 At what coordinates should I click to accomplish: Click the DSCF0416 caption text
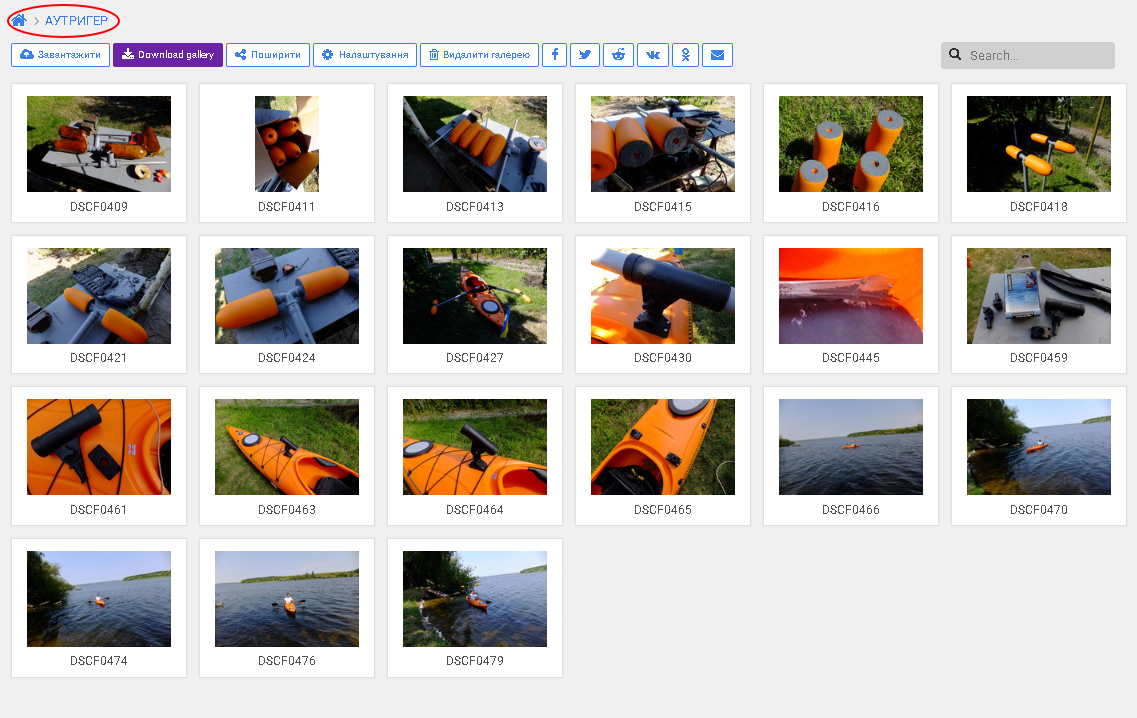pos(851,207)
